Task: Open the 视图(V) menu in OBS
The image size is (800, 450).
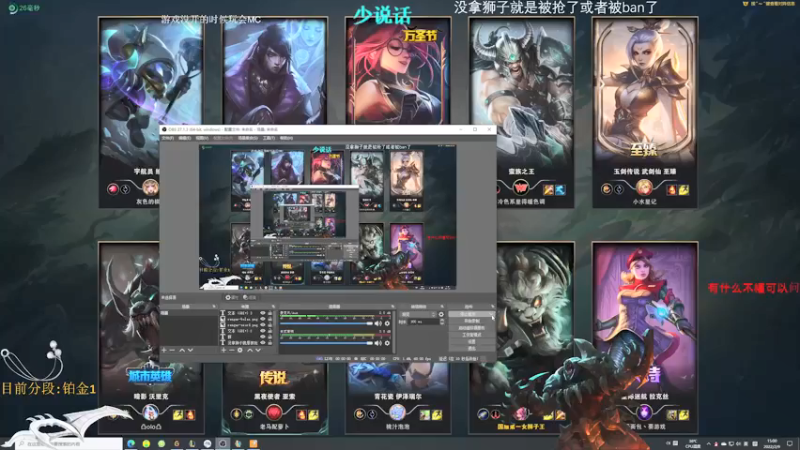Action: click(x=202, y=138)
